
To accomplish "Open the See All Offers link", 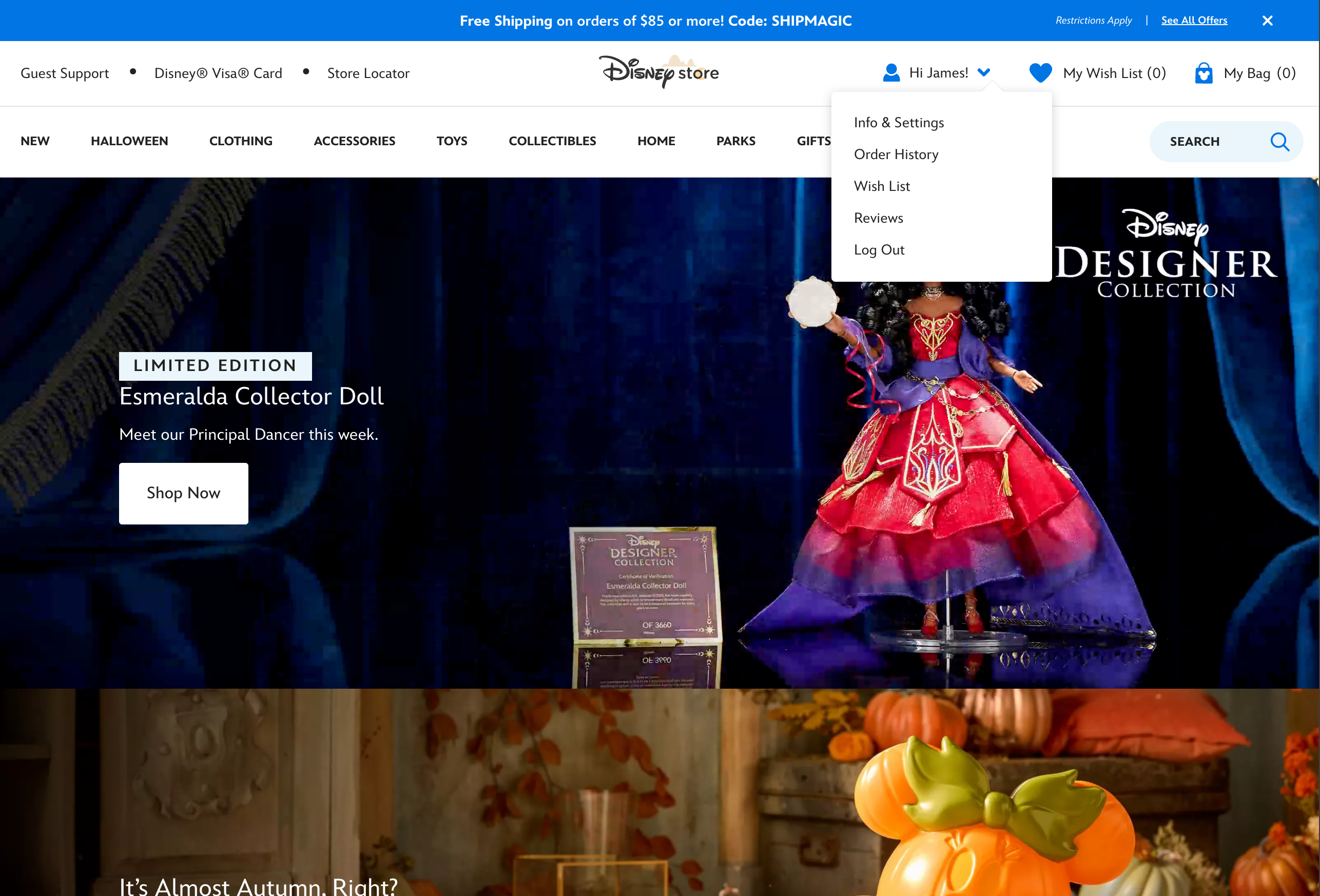I will click(x=1194, y=20).
